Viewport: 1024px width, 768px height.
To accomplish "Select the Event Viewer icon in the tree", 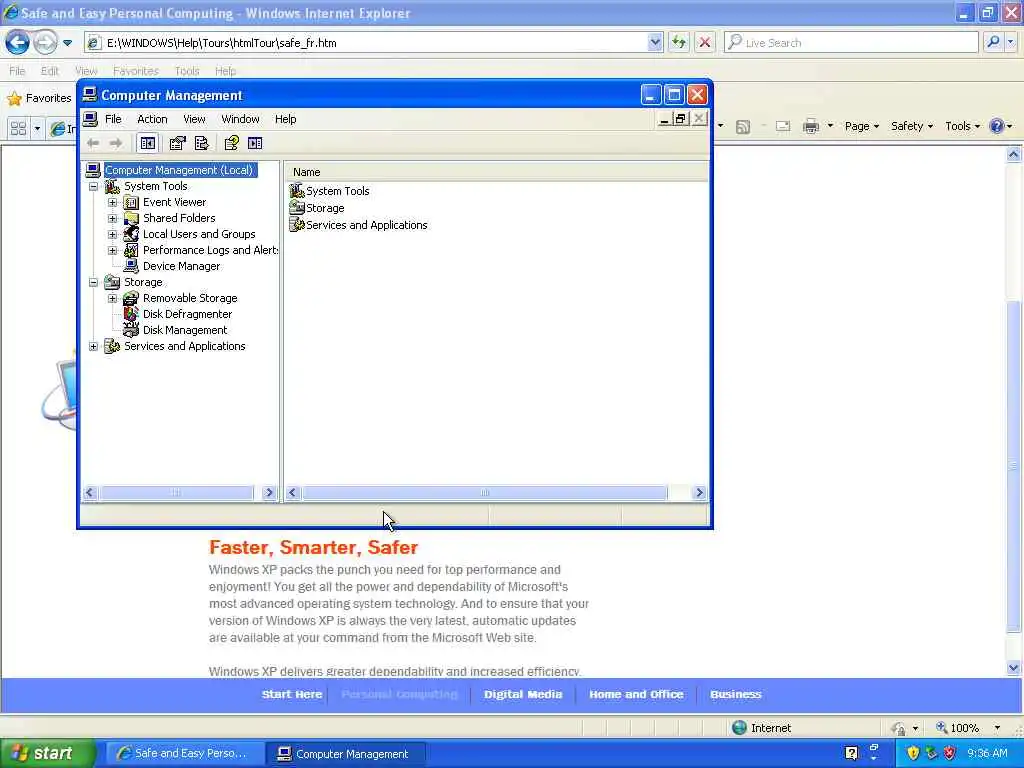I will pyautogui.click(x=131, y=202).
